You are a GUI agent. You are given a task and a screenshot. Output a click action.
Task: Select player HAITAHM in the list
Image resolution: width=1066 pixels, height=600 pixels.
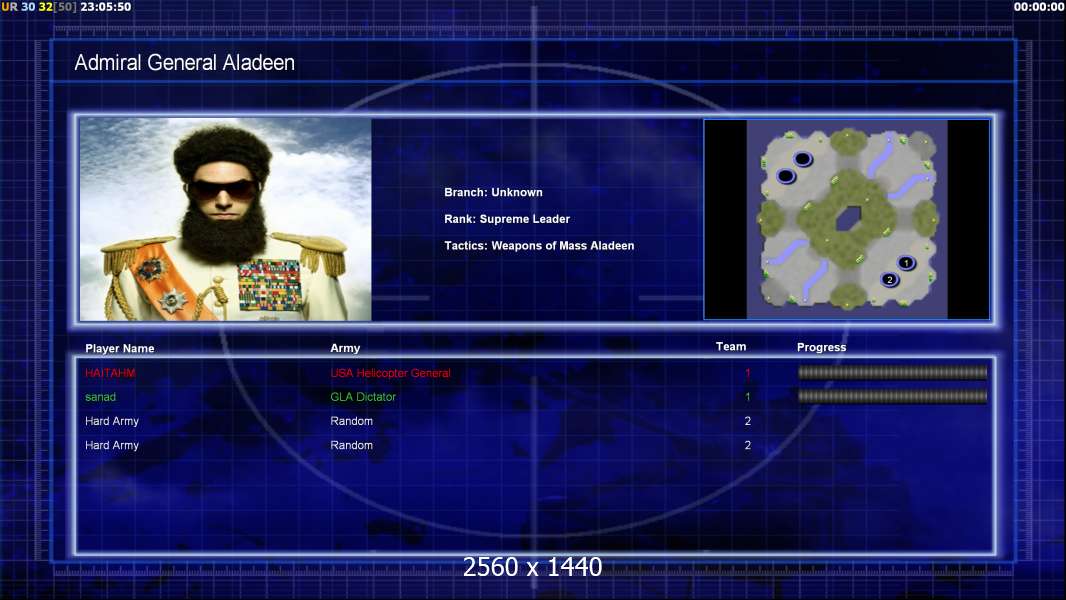[x=110, y=373]
